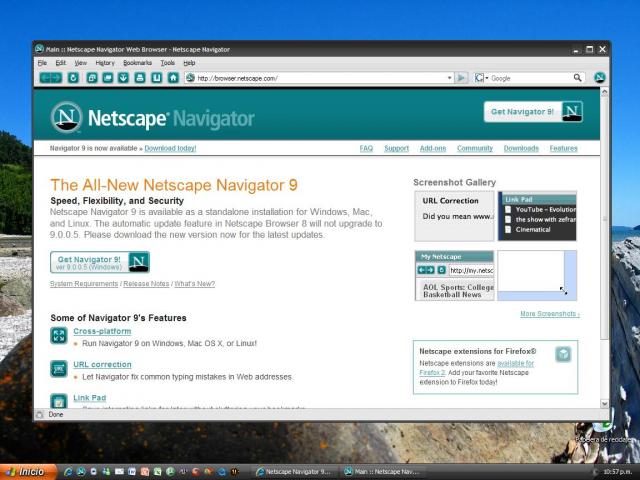Open the "More Screenshots" link
Image resolution: width=640 pixels, height=480 pixels.
(x=549, y=314)
